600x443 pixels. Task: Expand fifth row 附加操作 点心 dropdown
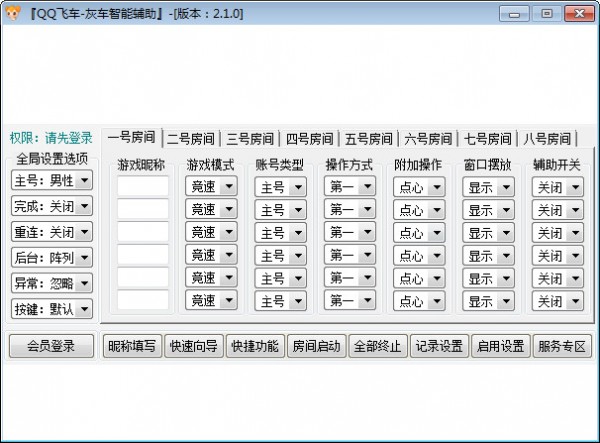pyautogui.click(x=419, y=278)
